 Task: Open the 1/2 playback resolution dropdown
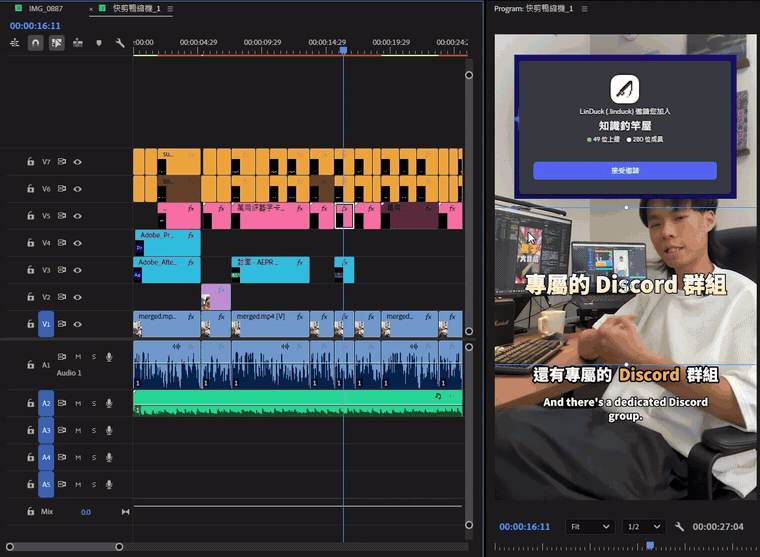(644, 527)
